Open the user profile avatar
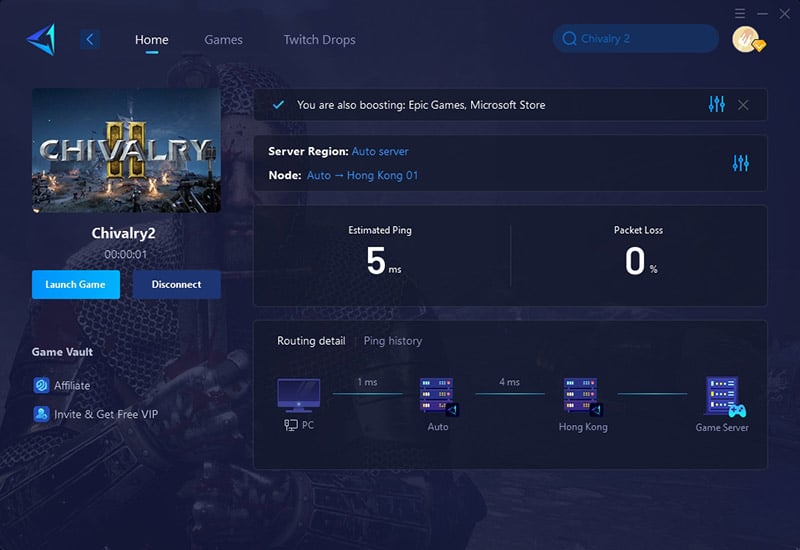 [x=747, y=39]
